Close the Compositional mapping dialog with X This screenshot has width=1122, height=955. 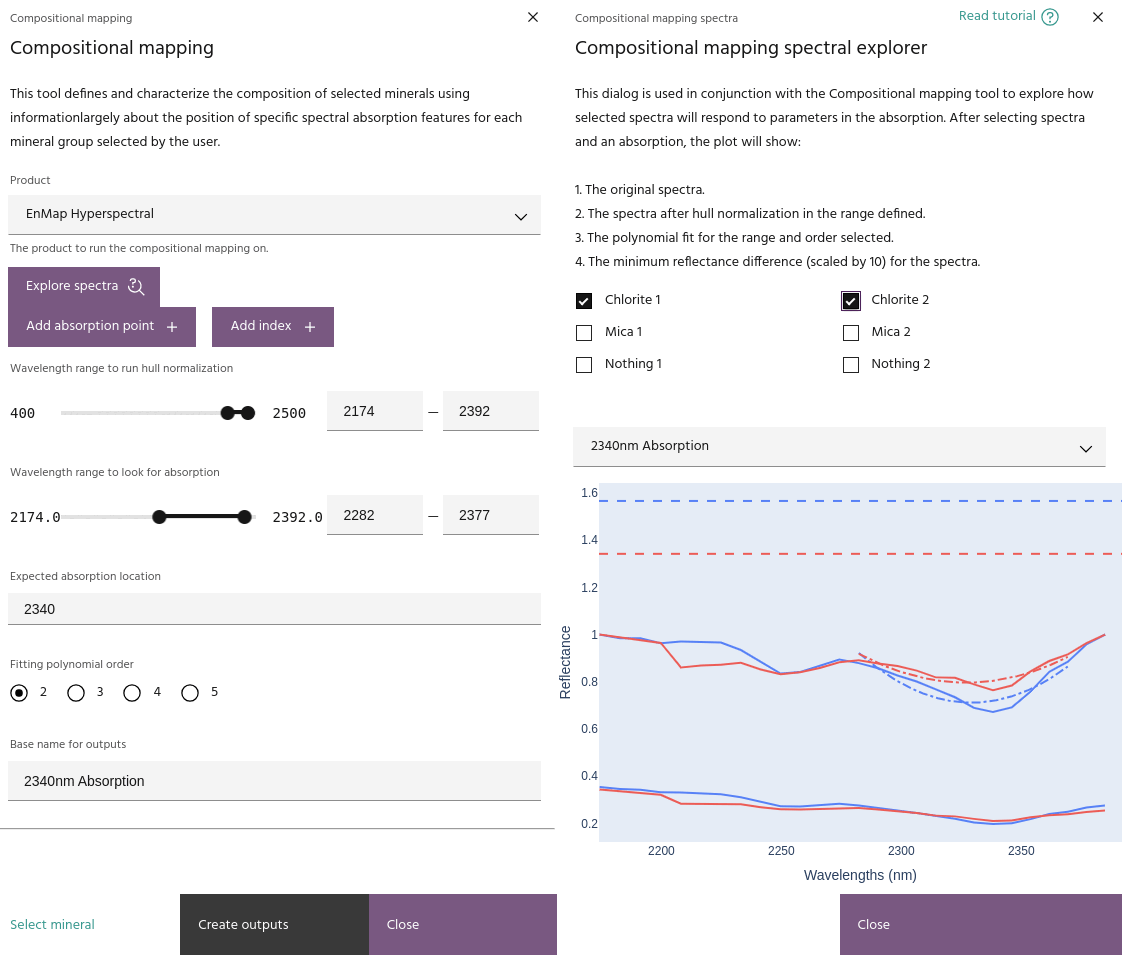(x=532, y=17)
